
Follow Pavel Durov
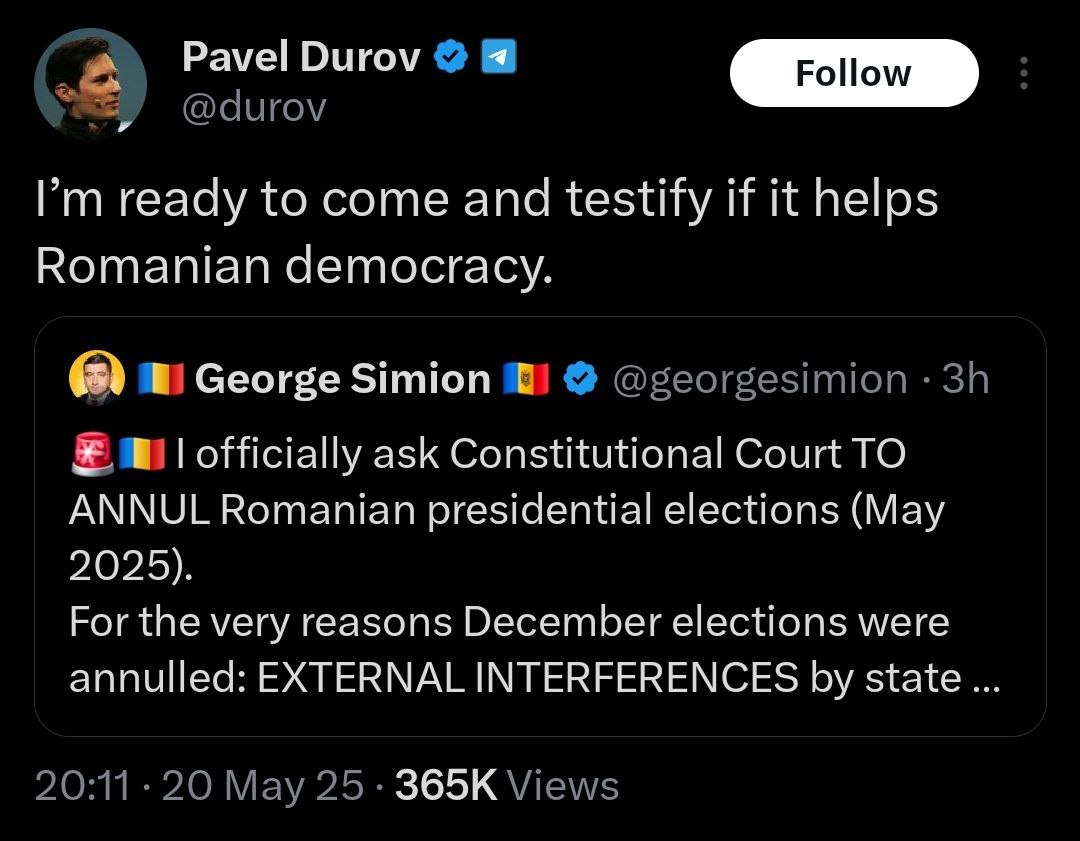[853, 73]
